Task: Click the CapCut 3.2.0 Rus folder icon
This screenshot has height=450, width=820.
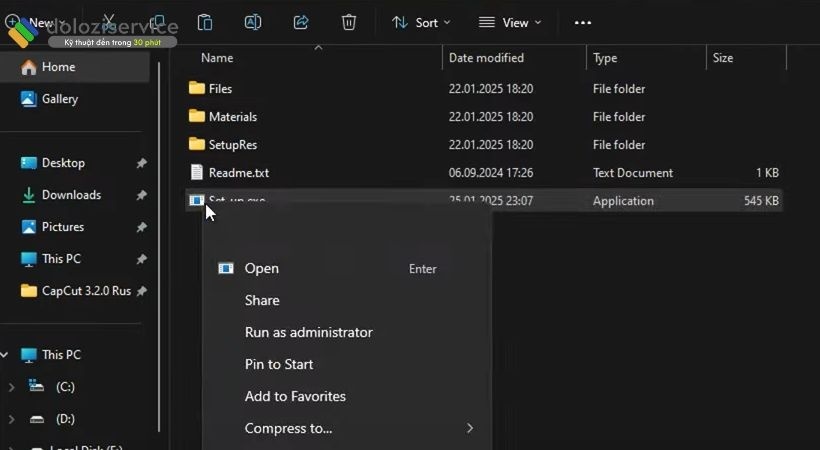Action: (28, 290)
